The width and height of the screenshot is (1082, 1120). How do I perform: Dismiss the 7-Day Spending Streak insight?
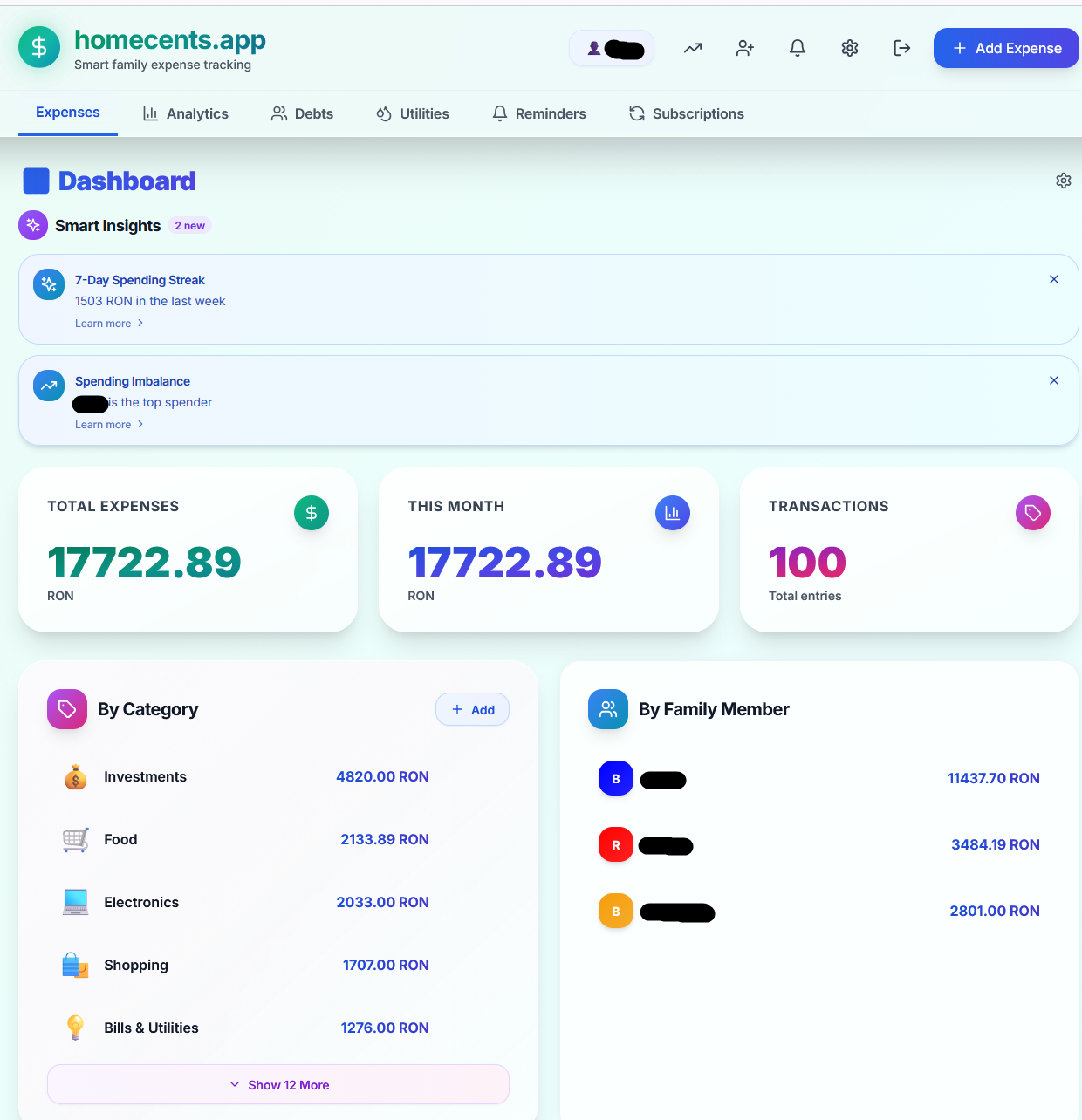(1054, 279)
